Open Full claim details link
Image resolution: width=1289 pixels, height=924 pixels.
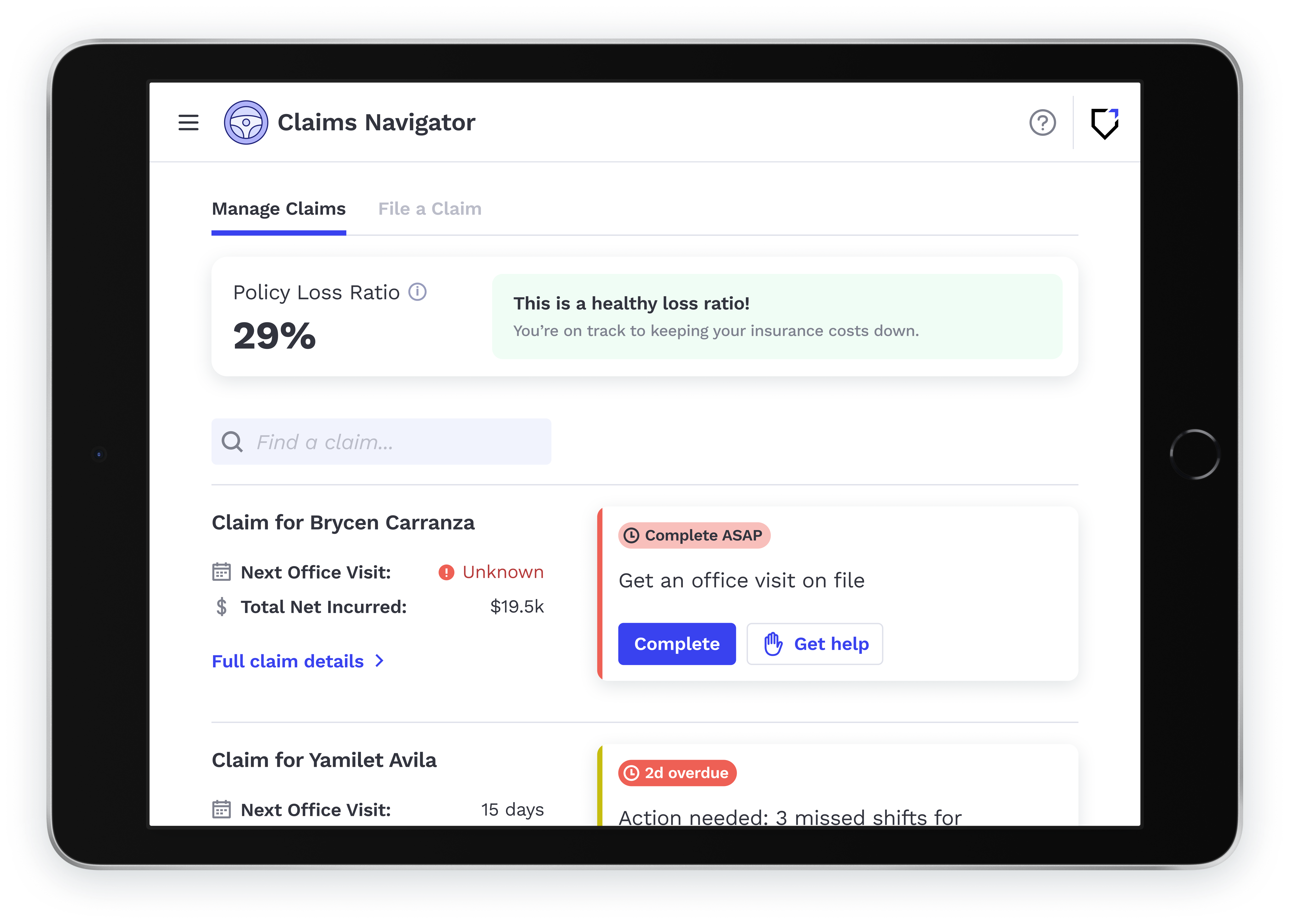288,661
